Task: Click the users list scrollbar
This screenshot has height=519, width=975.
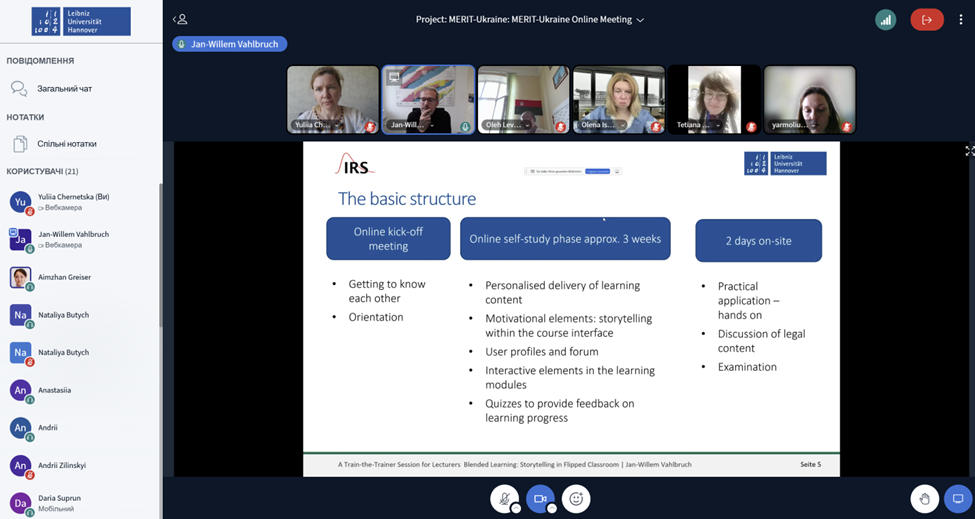Action: pyautogui.click(x=160, y=255)
